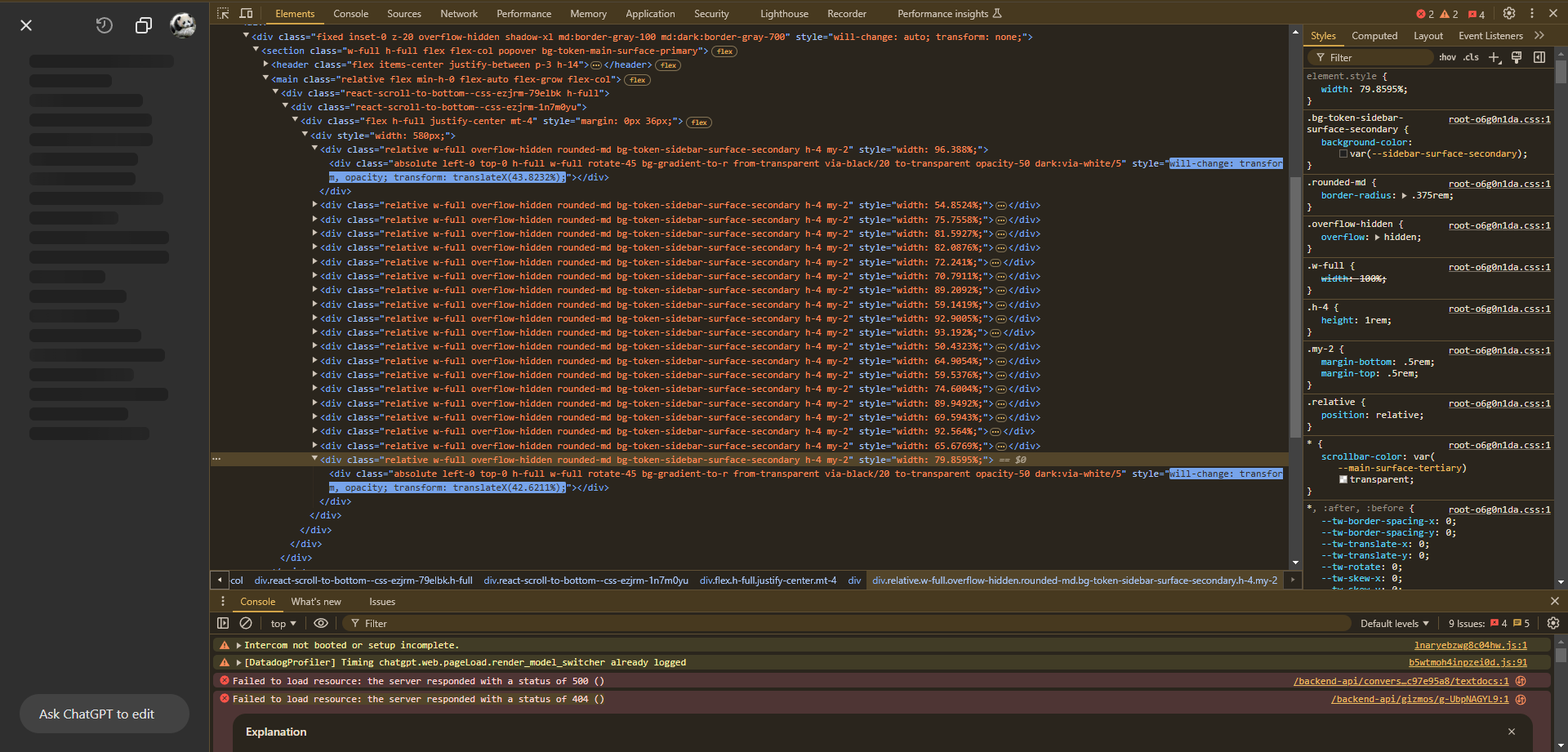This screenshot has width=1568, height=752.
Task: Toggle flex badge on justify-center mt-4 div
Action: (x=699, y=122)
